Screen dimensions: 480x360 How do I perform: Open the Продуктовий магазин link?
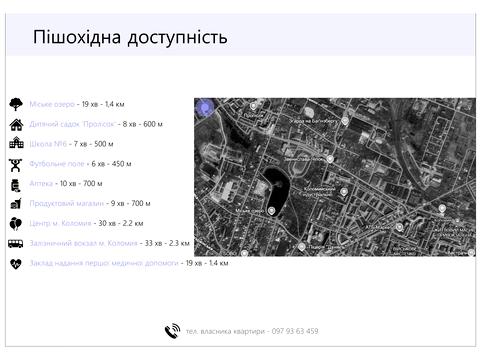tap(67, 203)
